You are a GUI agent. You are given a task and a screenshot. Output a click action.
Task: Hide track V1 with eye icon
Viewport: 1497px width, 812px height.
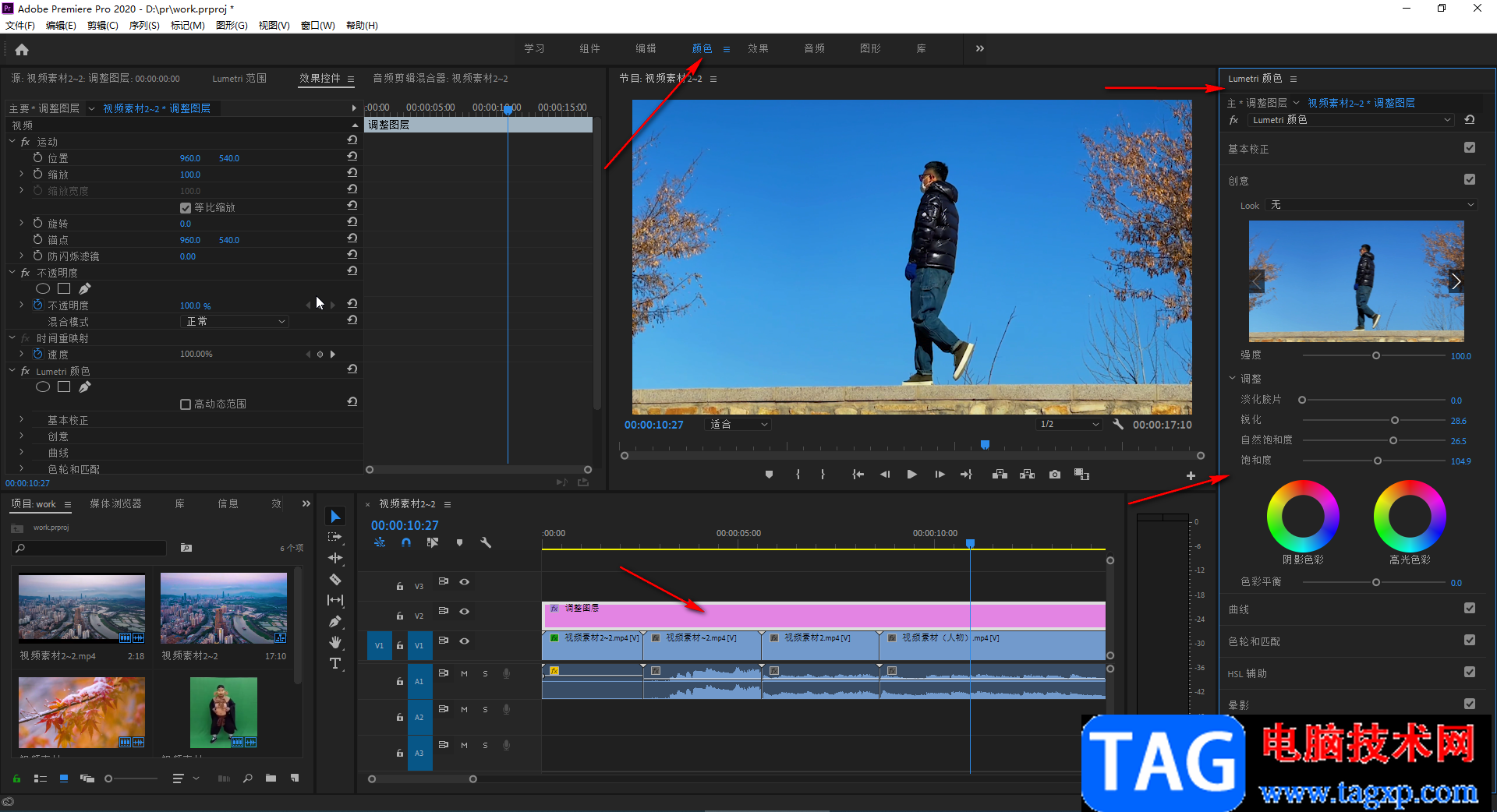pyautogui.click(x=464, y=641)
